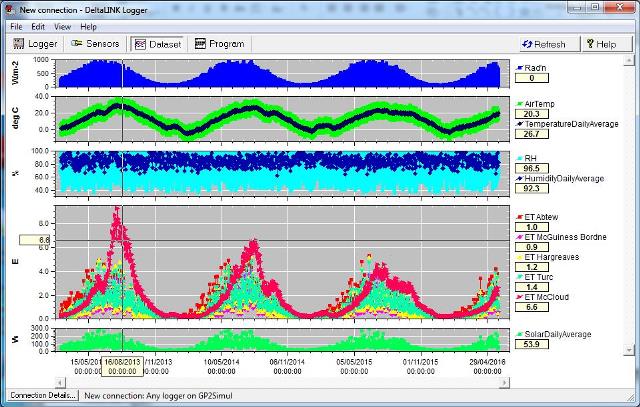Click the 01/11/2015 time axis label

(x=420, y=366)
